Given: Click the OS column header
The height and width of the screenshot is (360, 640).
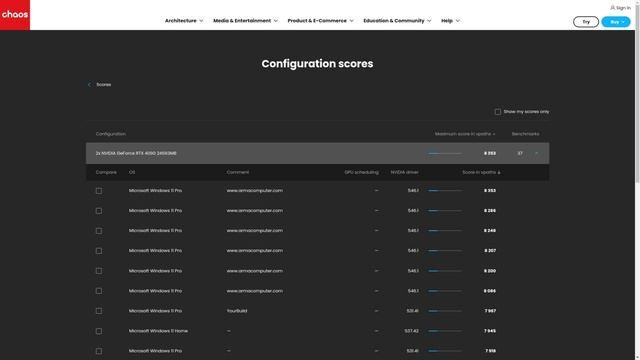Looking at the screenshot, I should pyautogui.click(x=132, y=172).
